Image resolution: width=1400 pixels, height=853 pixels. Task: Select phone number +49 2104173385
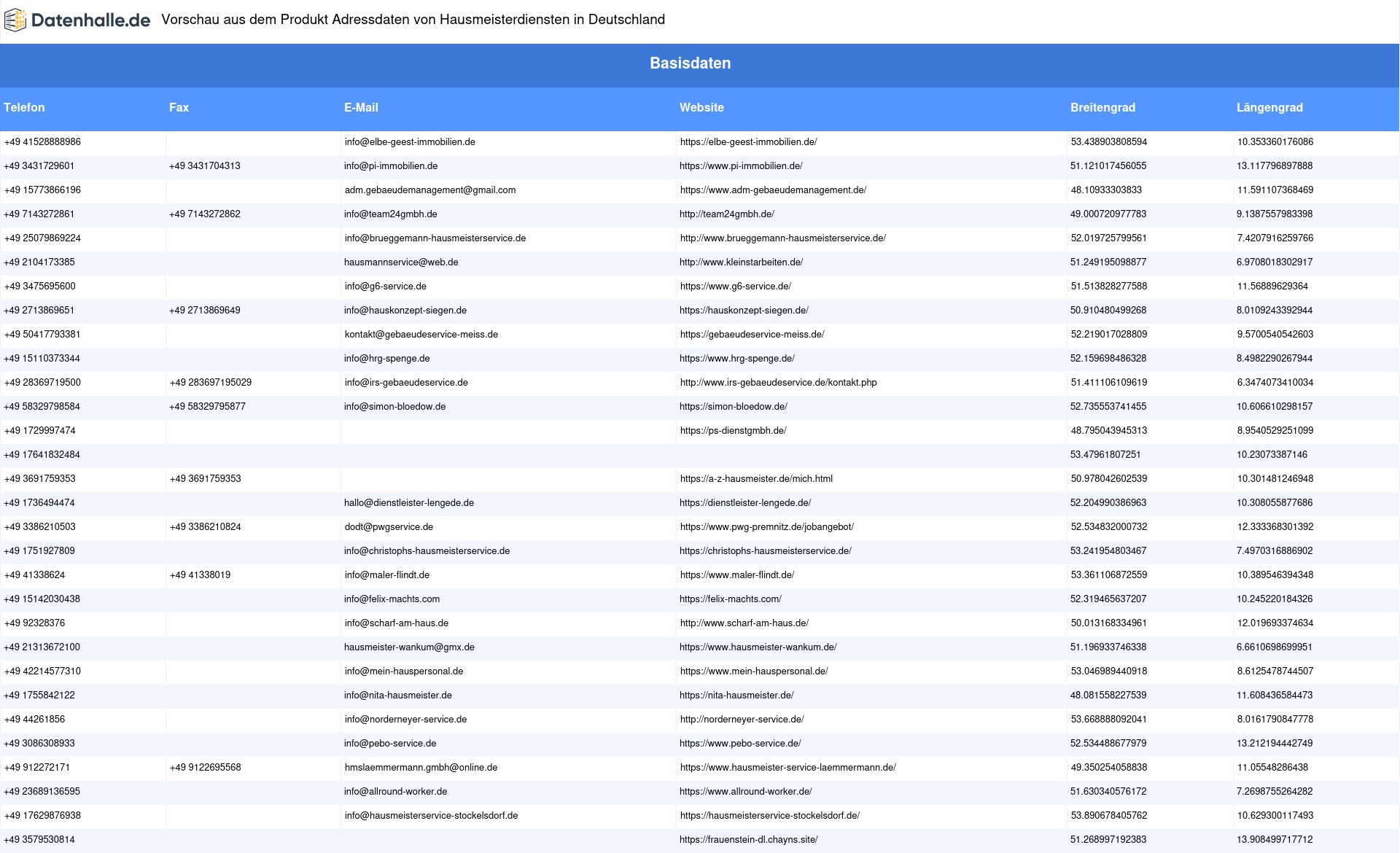[39, 262]
